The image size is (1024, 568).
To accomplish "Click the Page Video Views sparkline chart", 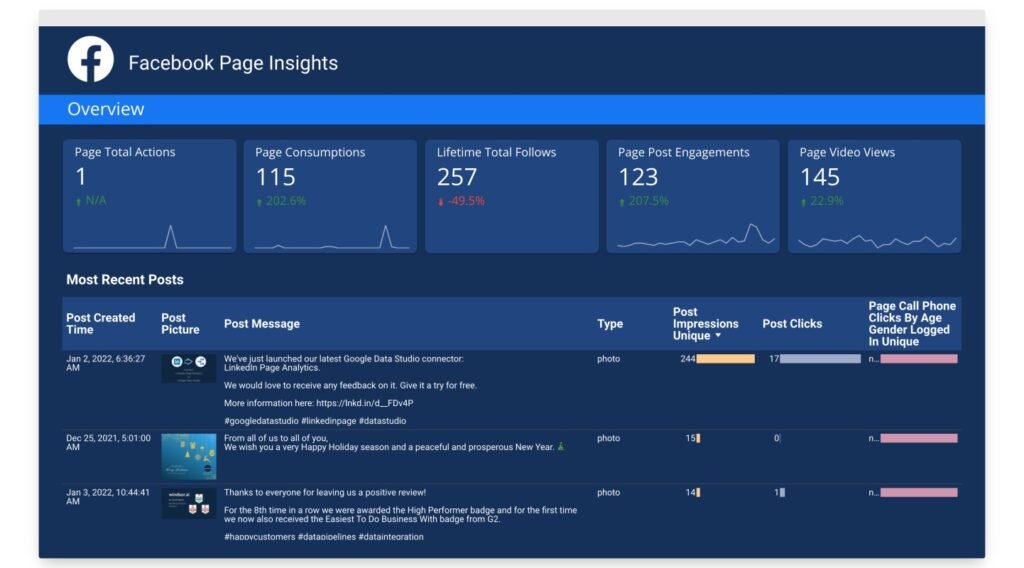I will 877,241.
